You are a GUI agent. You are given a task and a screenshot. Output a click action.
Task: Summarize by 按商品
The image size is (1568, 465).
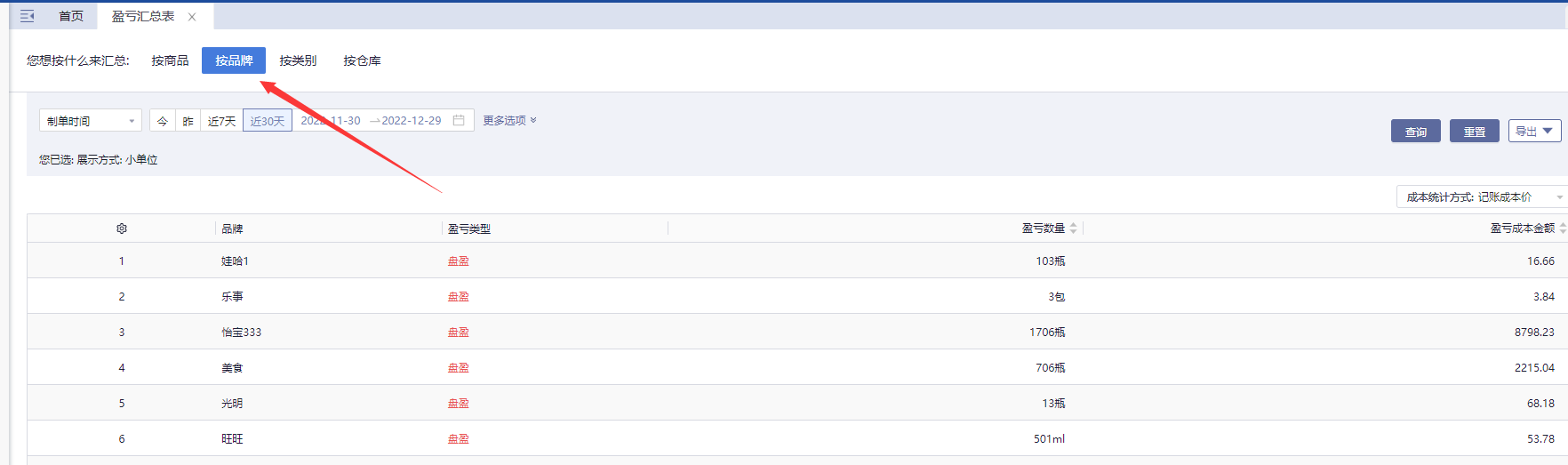tap(170, 60)
